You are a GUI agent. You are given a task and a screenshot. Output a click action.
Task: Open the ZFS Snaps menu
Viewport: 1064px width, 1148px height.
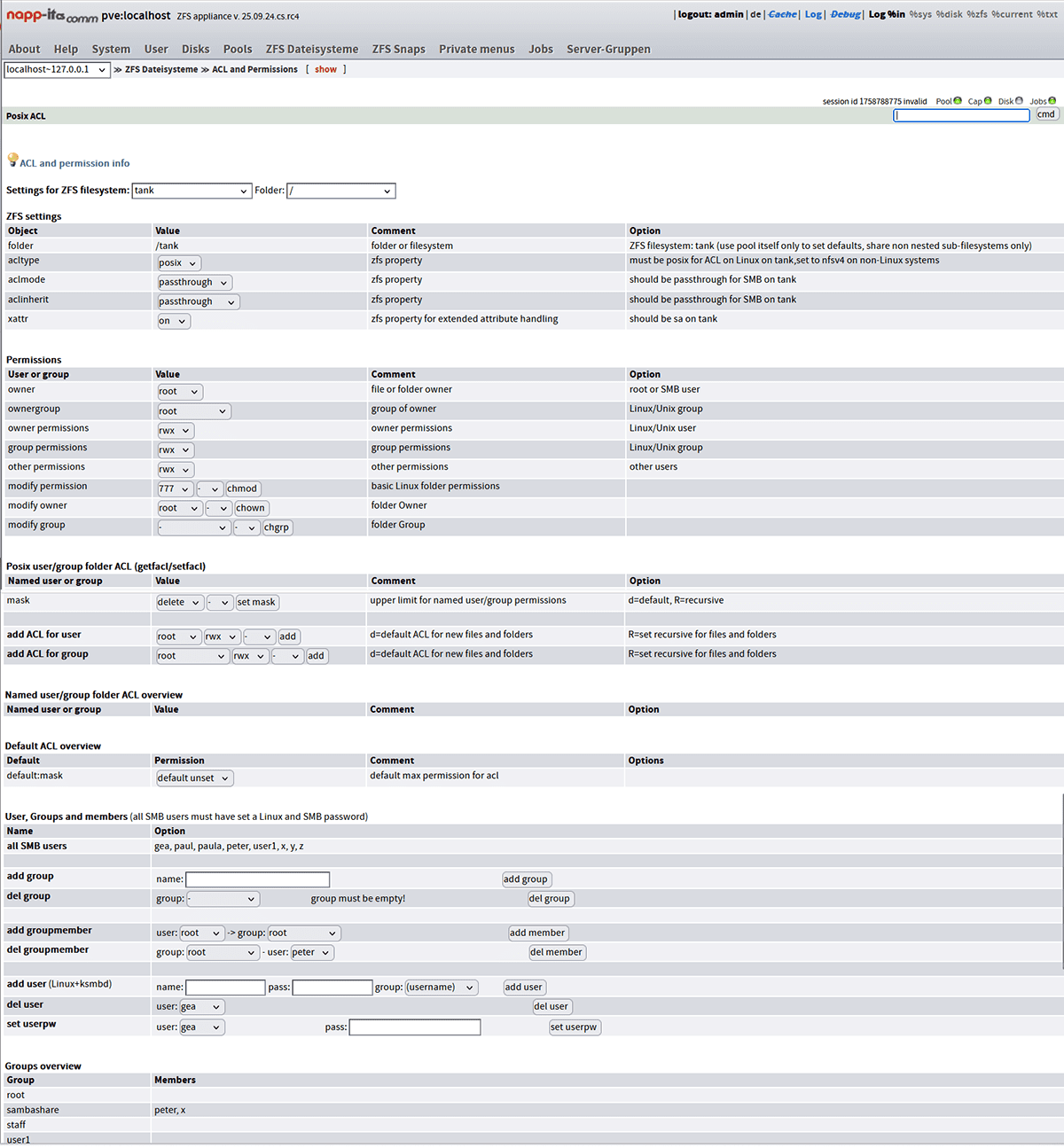point(398,49)
